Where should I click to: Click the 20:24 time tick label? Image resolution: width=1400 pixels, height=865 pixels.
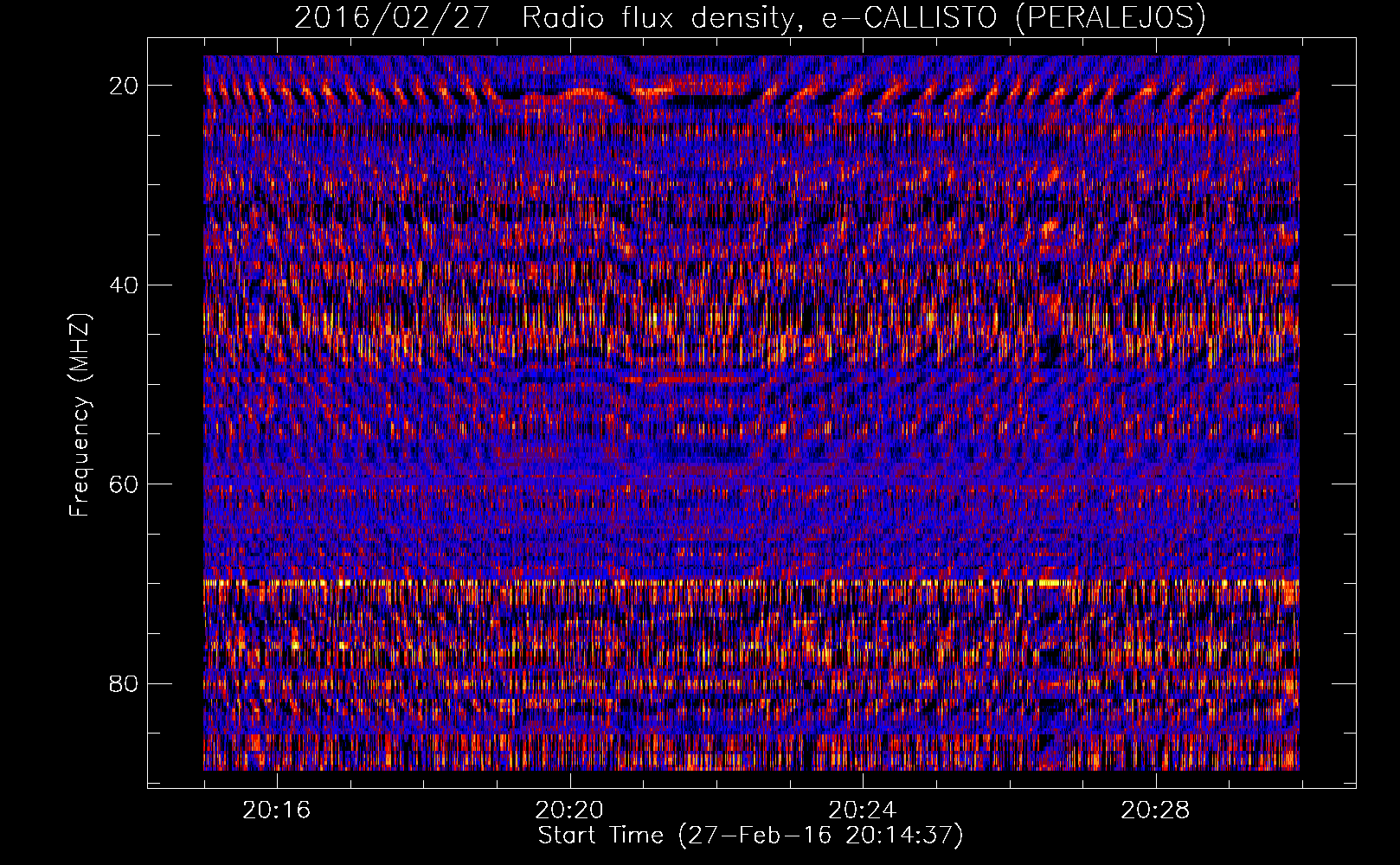click(863, 811)
